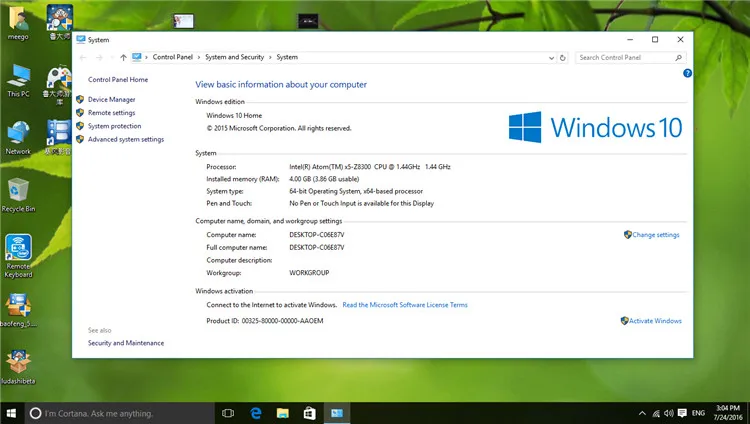Open the Store from taskbar
This screenshot has height=424, width=750.
click(x=309, y=413)
